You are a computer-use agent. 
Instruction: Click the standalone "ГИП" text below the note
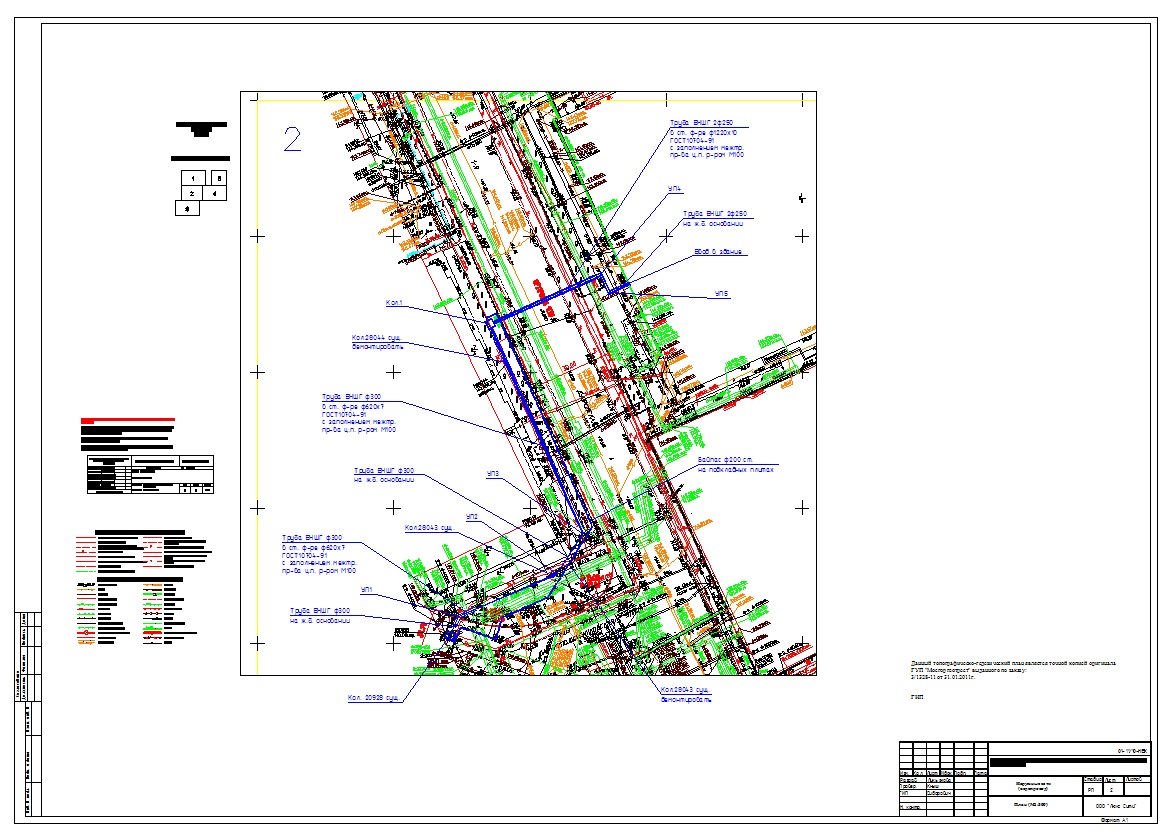coord(917,697)
